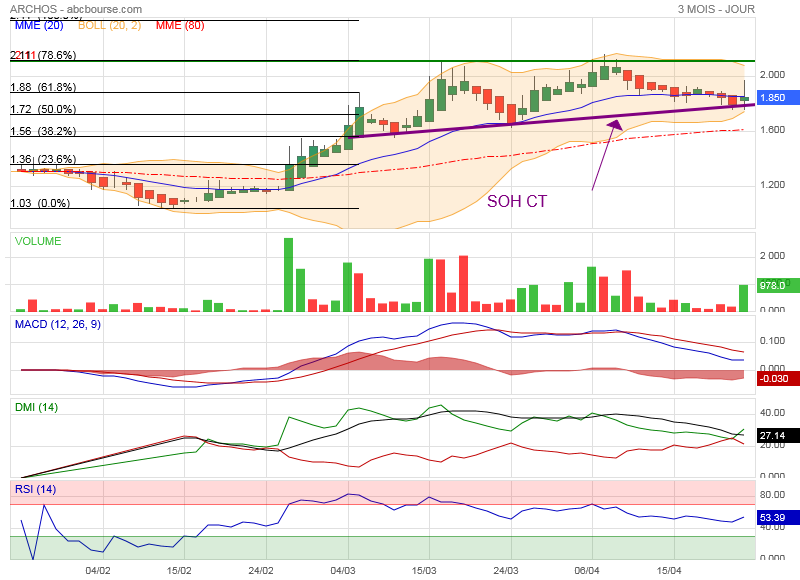Click the 40.00 DMI axis value
The height and width of the screenshot is (580, 800).
(x=772, y=412)
